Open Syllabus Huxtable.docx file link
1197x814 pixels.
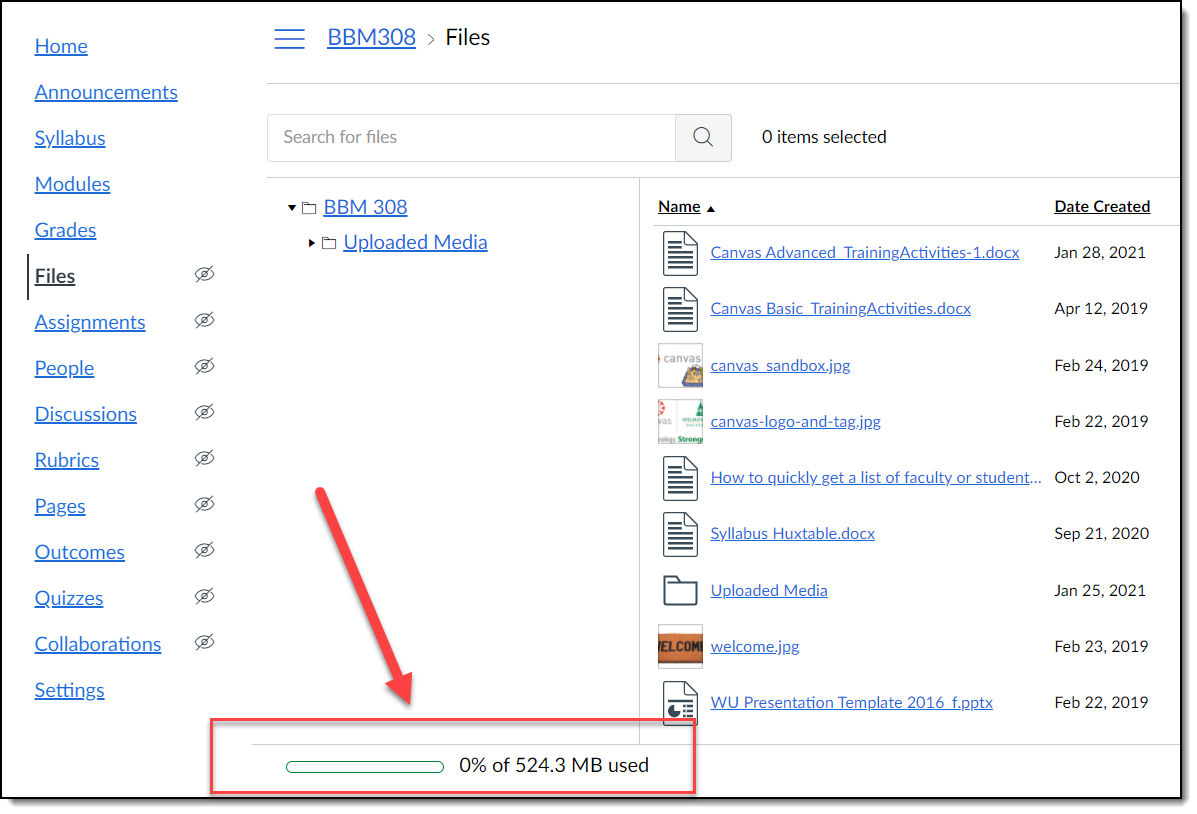click(x=792, y=534)
